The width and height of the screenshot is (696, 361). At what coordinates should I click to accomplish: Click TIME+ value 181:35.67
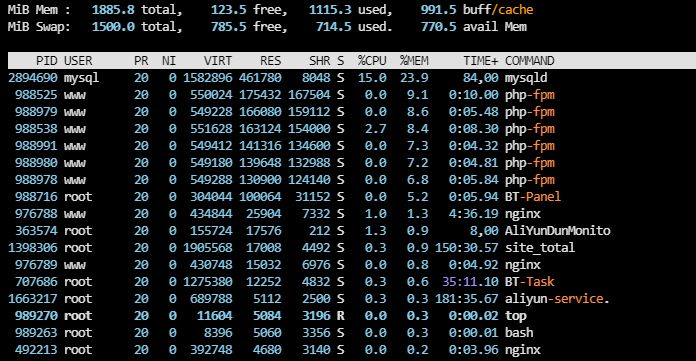(467, 299)
